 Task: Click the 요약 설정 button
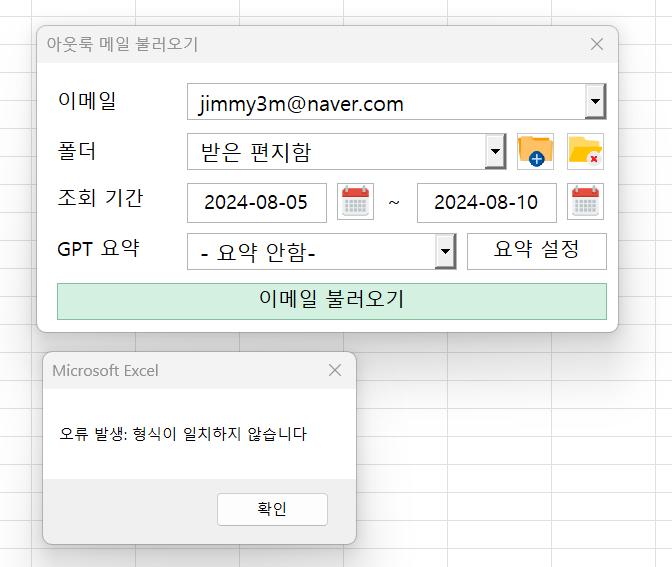(x=537, y=252)
